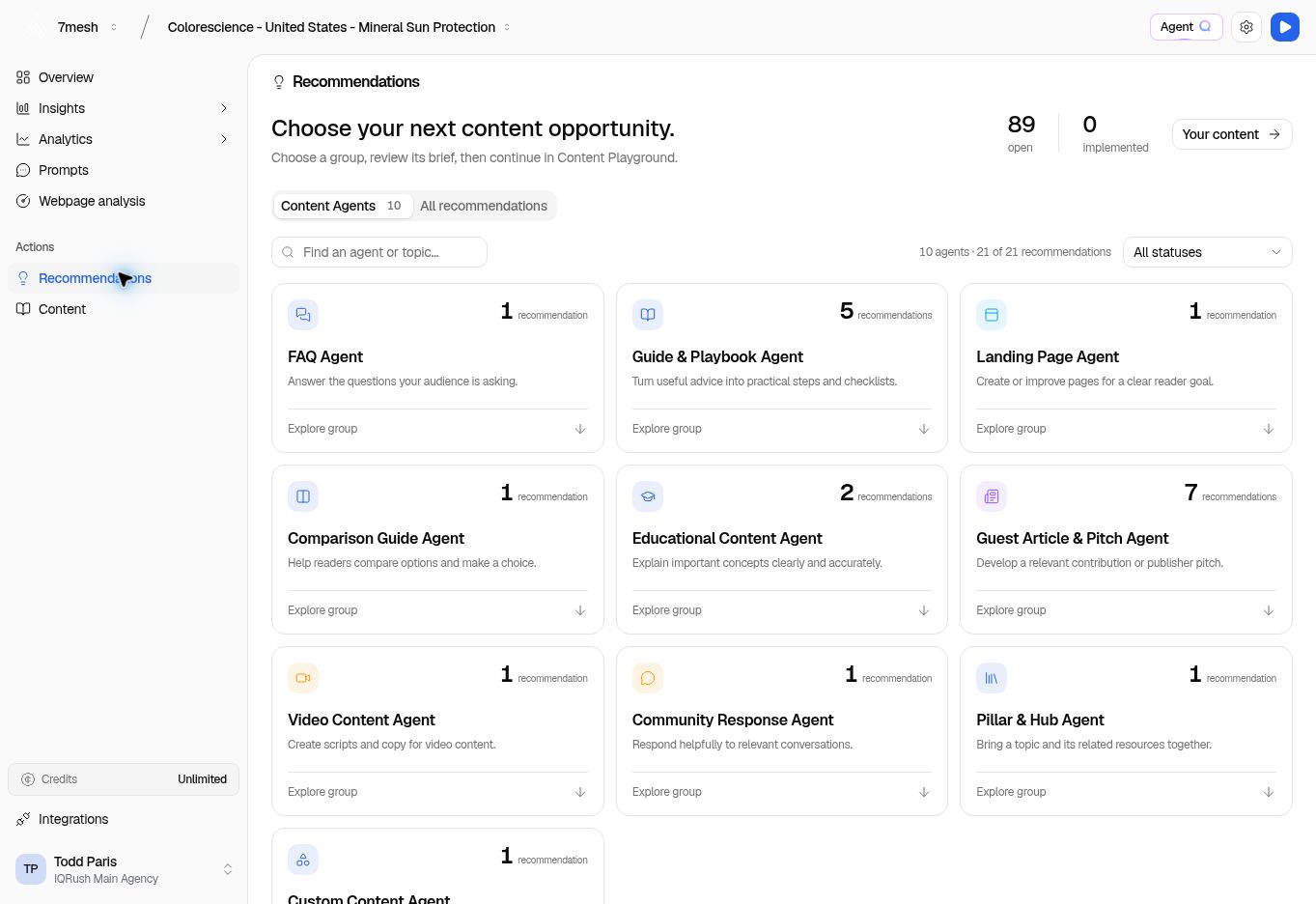Screen dimensions: 1316x904
Task: Click the "89" open recommendations count
Action: 1022,125
